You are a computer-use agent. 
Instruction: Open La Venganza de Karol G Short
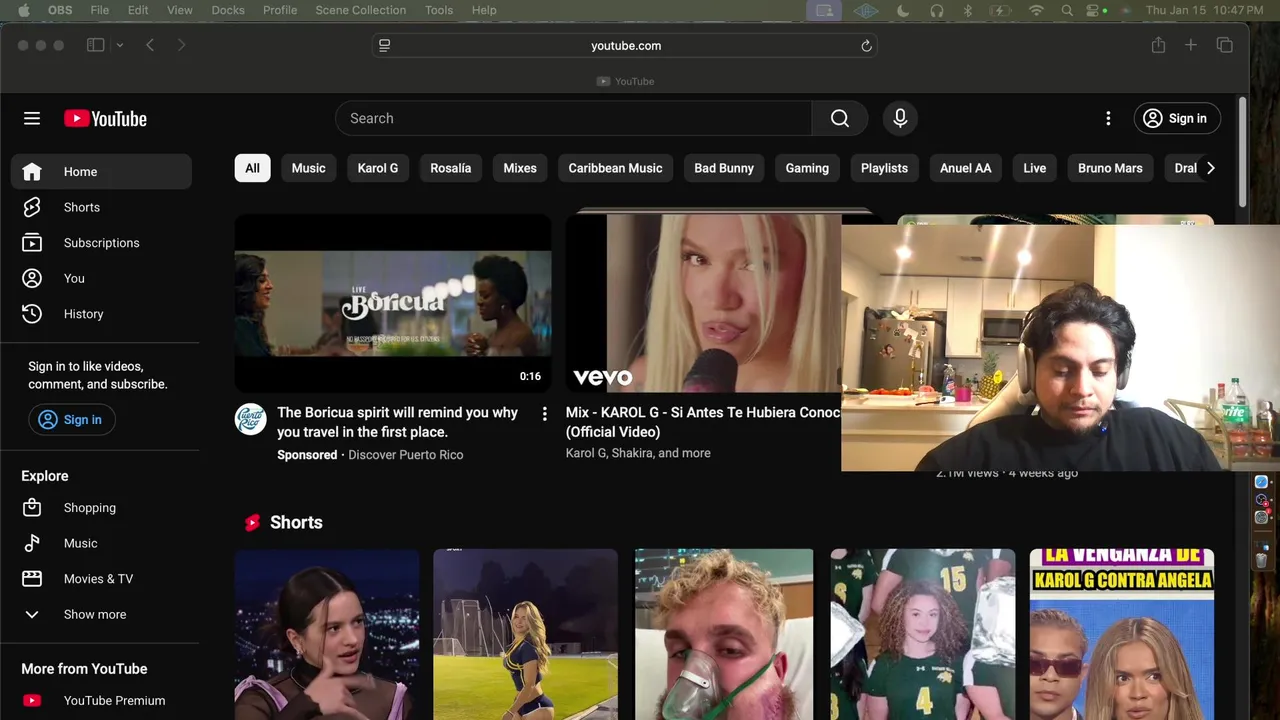tap(1122, 634)
